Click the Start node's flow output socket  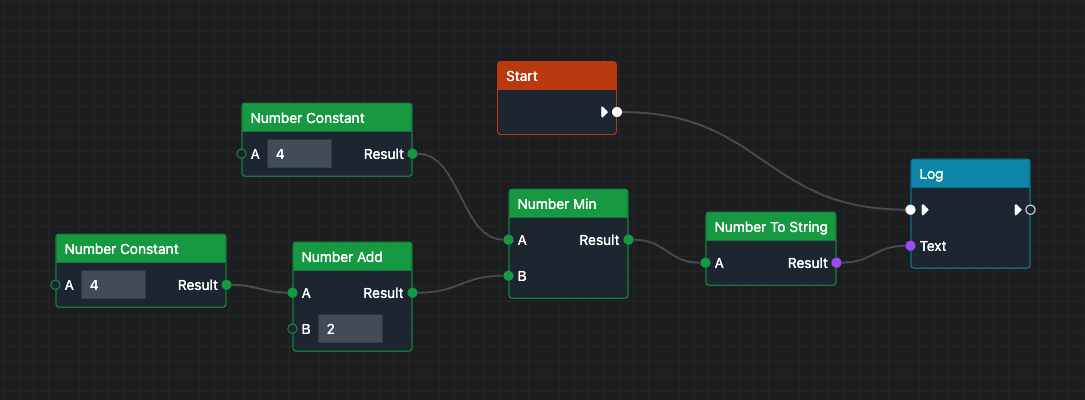(617, 112)
